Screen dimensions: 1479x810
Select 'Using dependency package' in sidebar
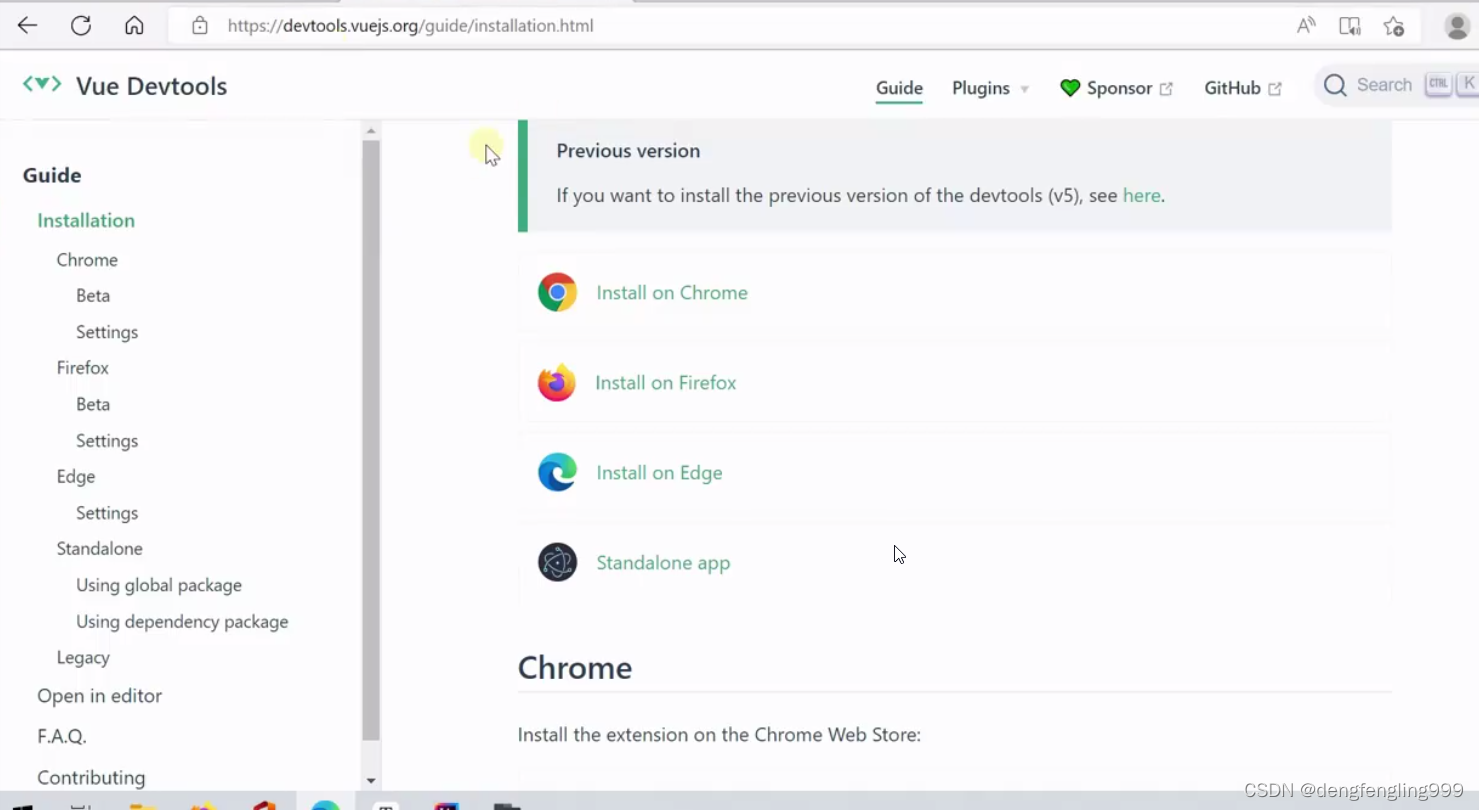(x=182, y=622)
